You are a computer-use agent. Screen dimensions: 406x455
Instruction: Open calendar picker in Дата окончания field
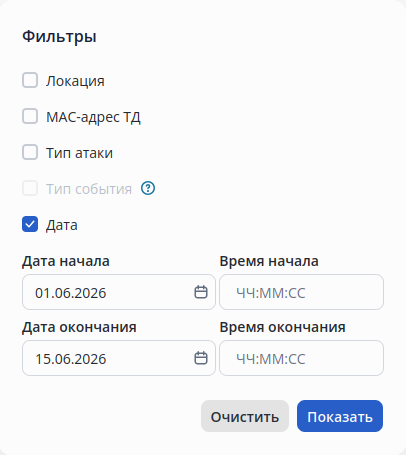(201, 358)
